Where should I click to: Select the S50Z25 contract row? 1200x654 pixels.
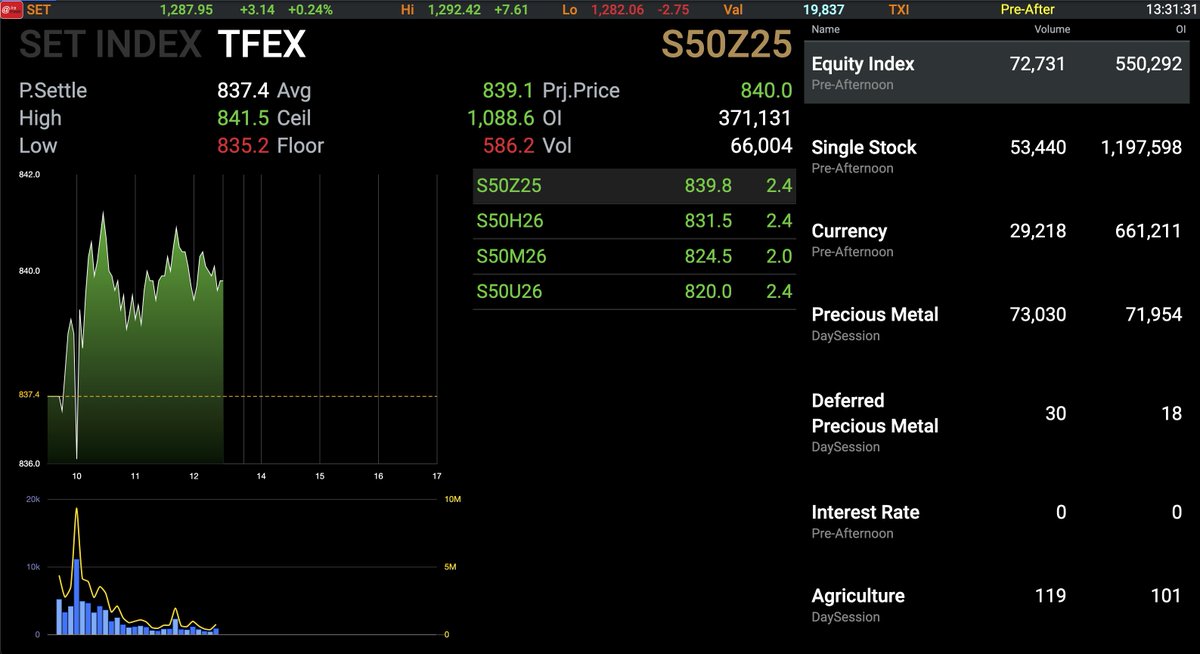[x=632, y=185]
